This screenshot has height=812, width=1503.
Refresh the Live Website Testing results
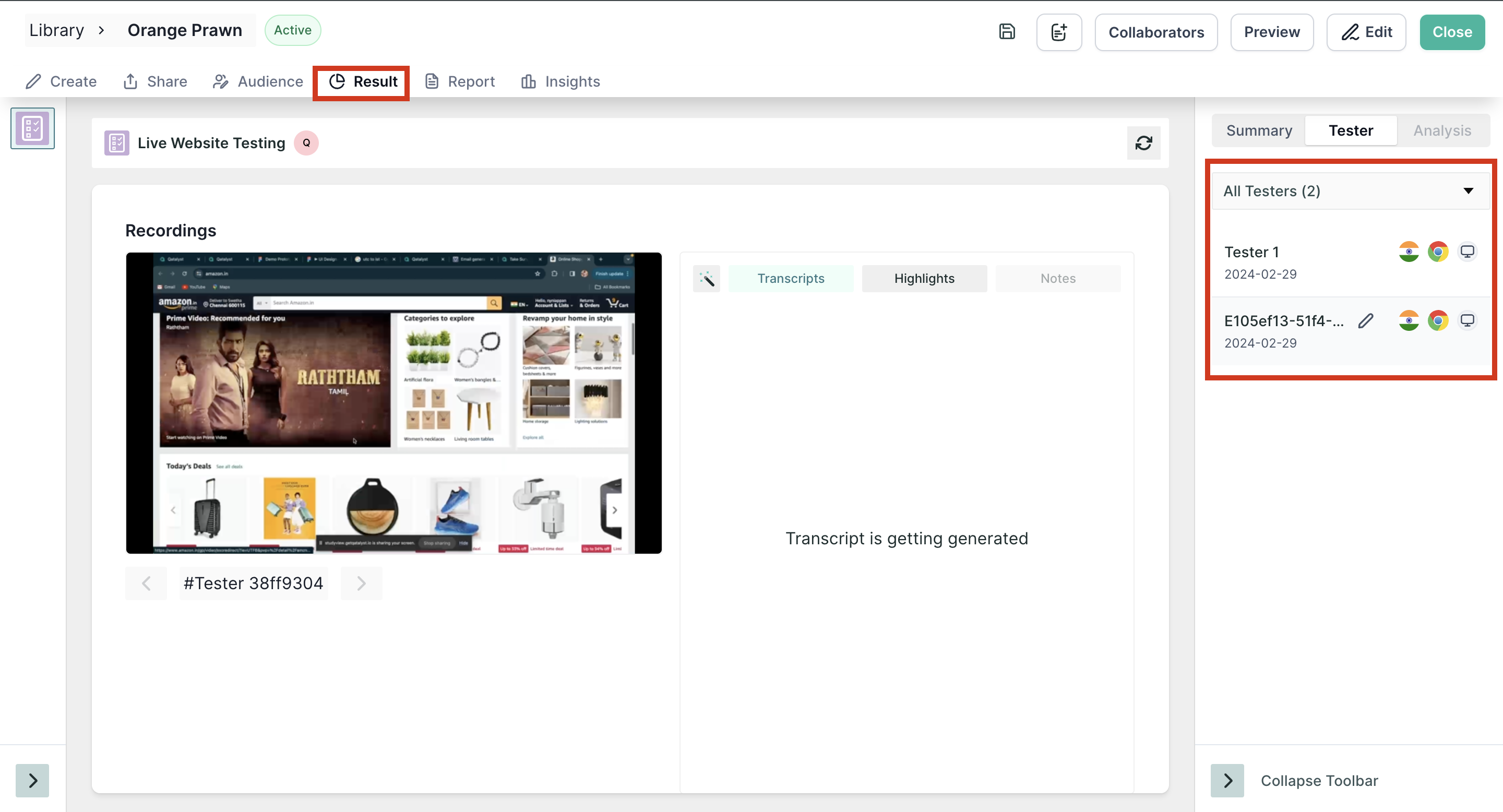(1143, 143)
